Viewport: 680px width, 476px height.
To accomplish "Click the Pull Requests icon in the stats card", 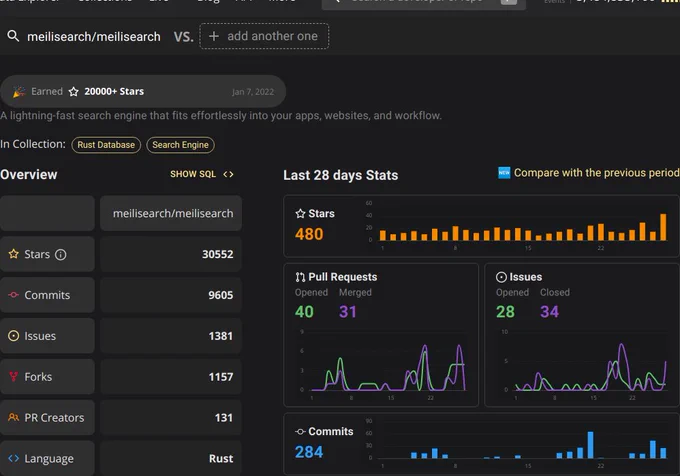I will click(300, 277).
